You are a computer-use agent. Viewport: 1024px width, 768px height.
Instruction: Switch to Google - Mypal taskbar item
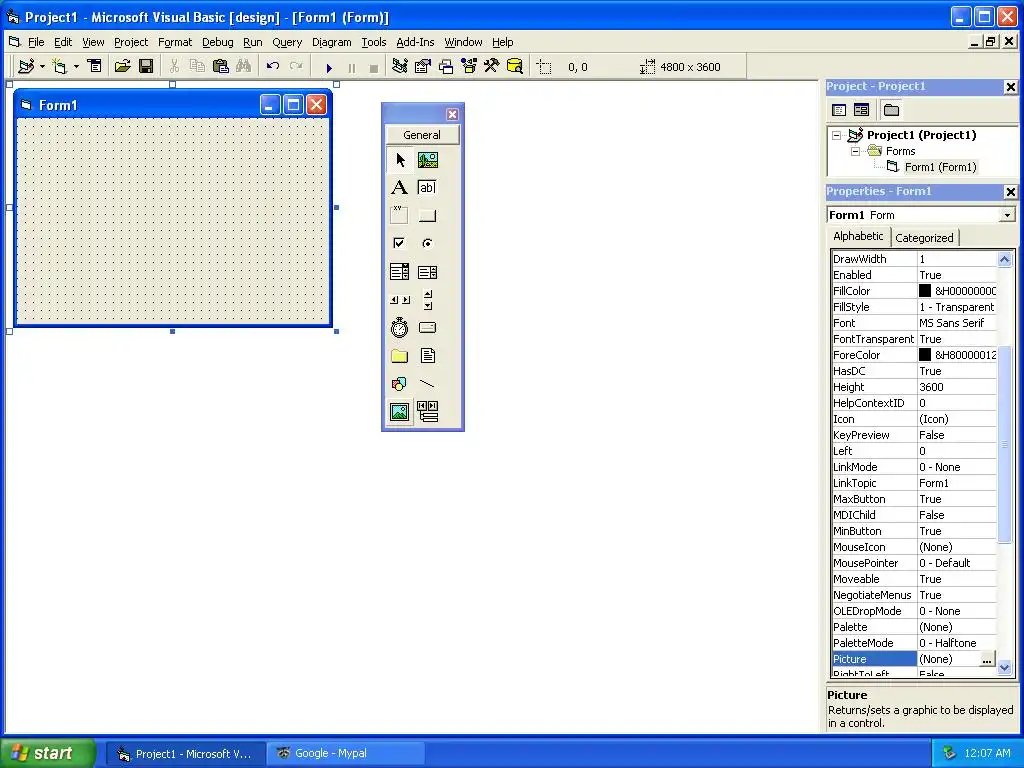[346, 754]
